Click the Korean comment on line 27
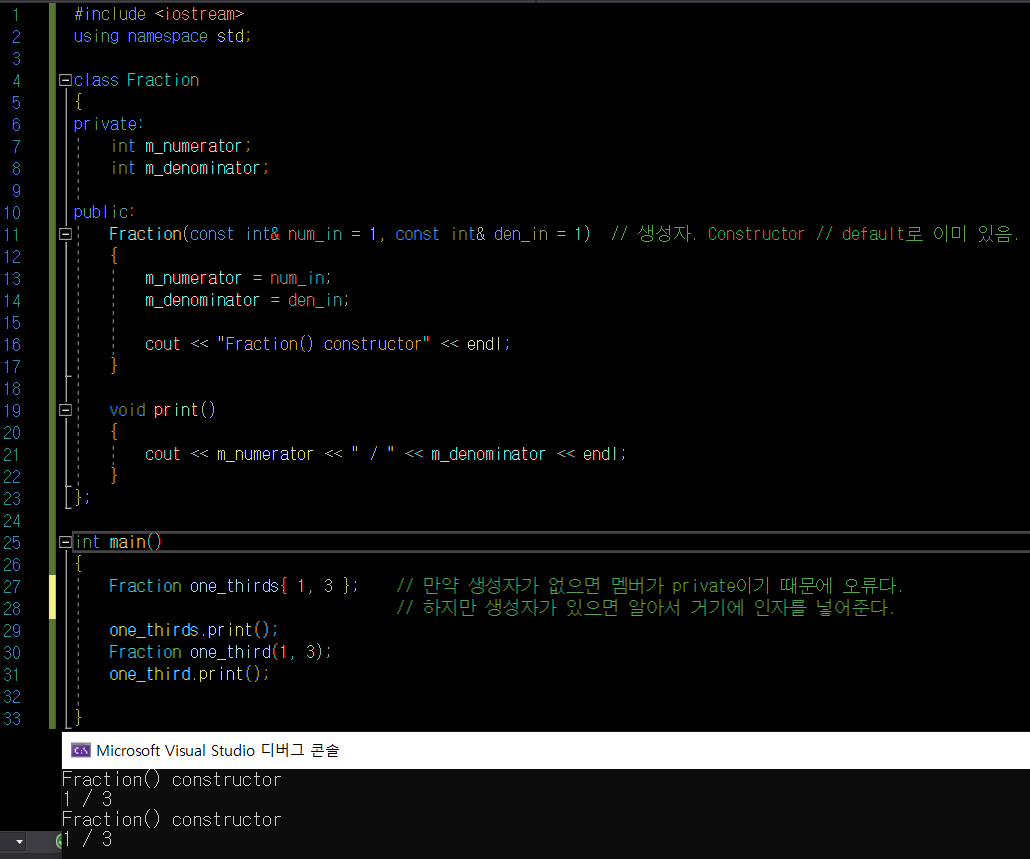 [x=650, y=586]
